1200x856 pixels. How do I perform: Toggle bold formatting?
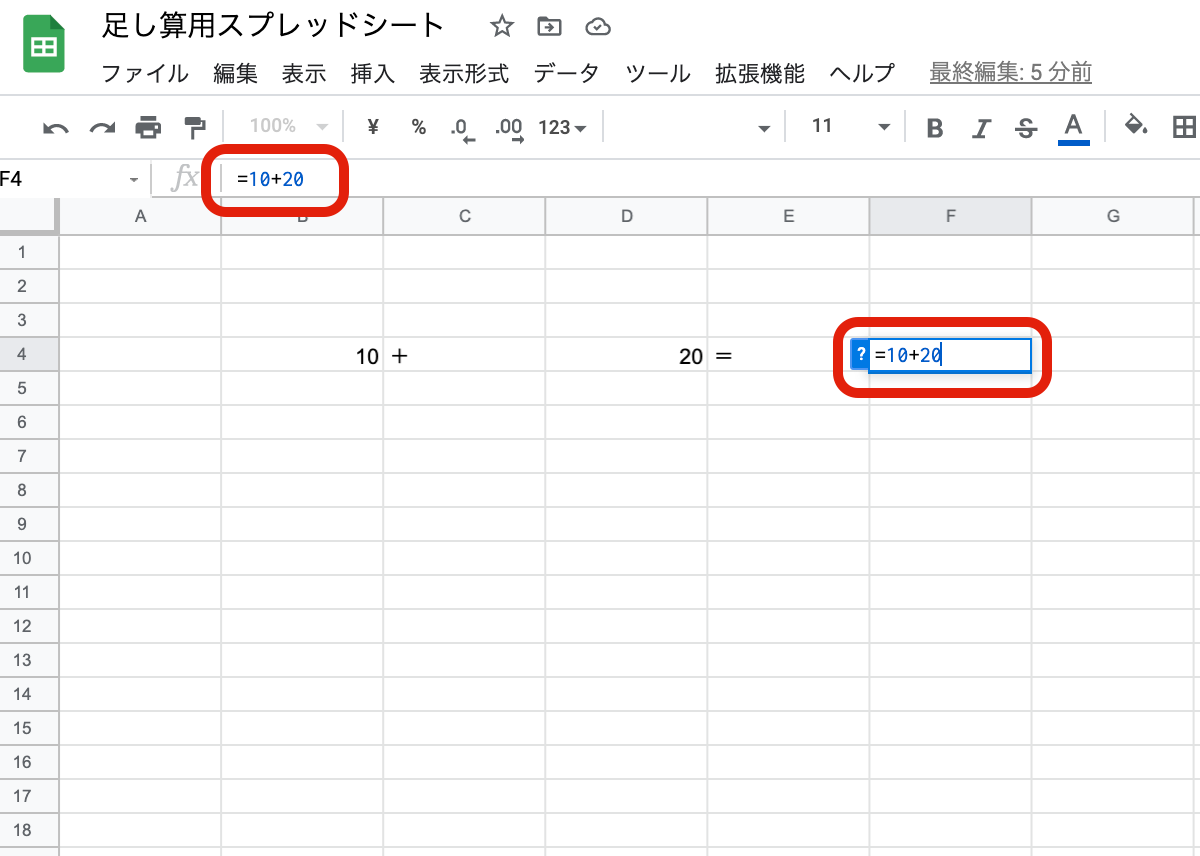click(935, 128)
